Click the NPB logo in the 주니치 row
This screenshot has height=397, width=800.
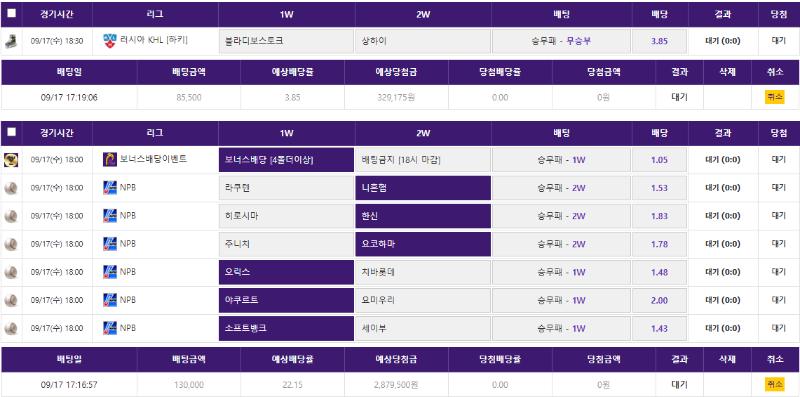tap(110, 244)
